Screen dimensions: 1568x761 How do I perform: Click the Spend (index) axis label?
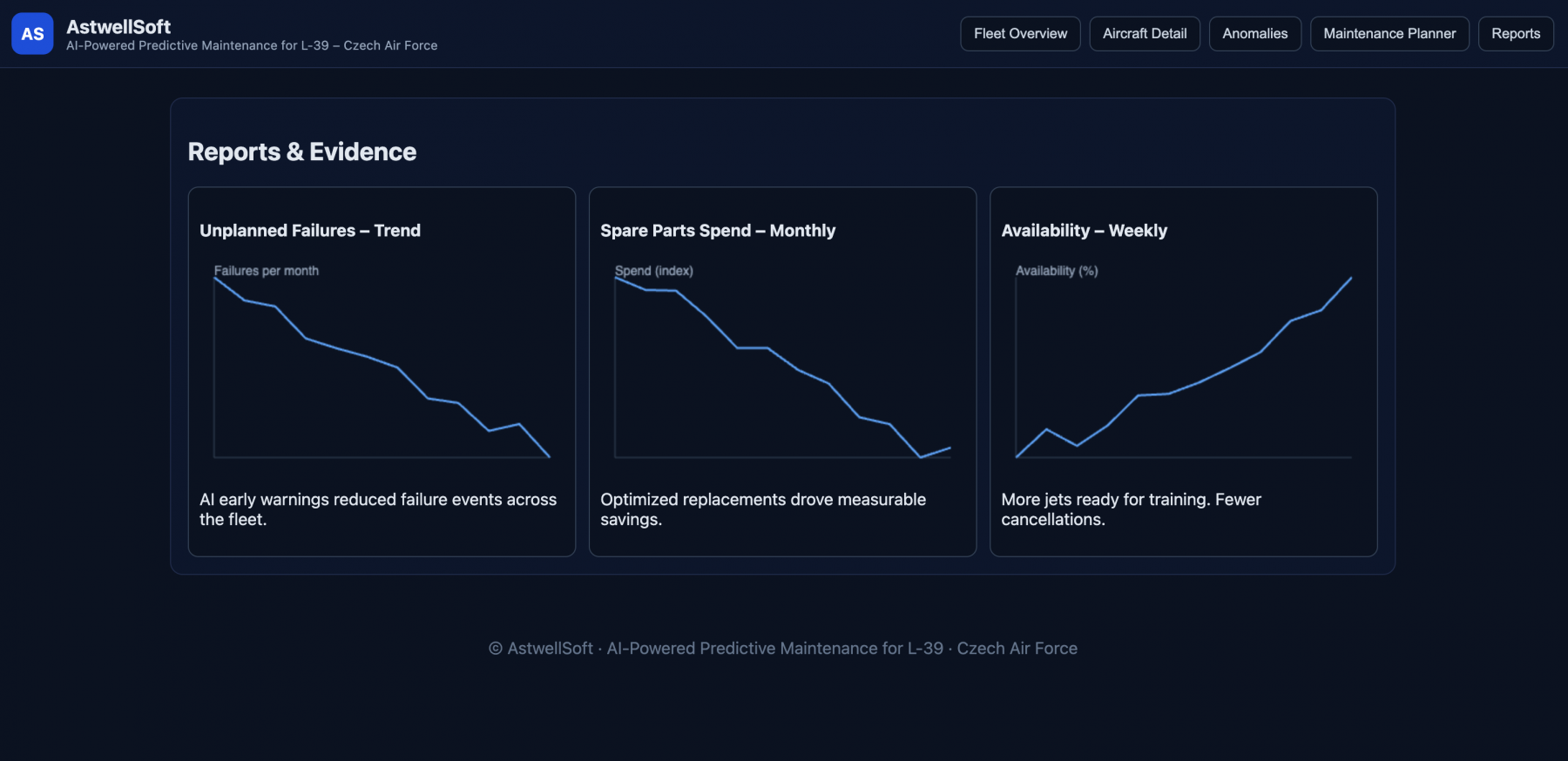point(653,271)
